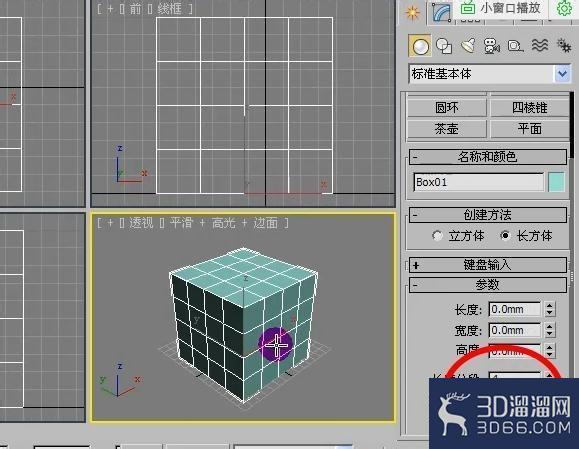Click the 宽度 value field

pyautogui.click(x=515, y=330)
